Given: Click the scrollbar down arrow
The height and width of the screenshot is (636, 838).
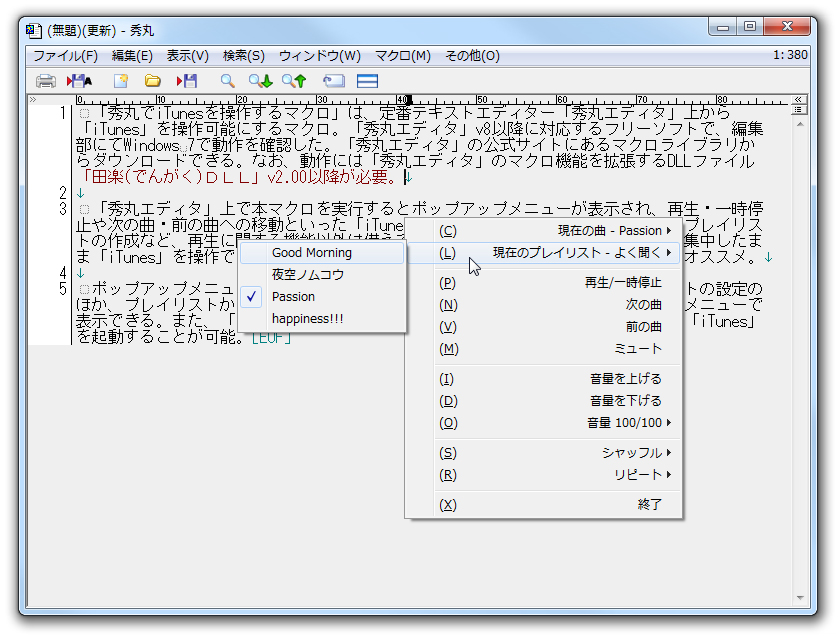Looking at the screenshot, I should (800, 598).
